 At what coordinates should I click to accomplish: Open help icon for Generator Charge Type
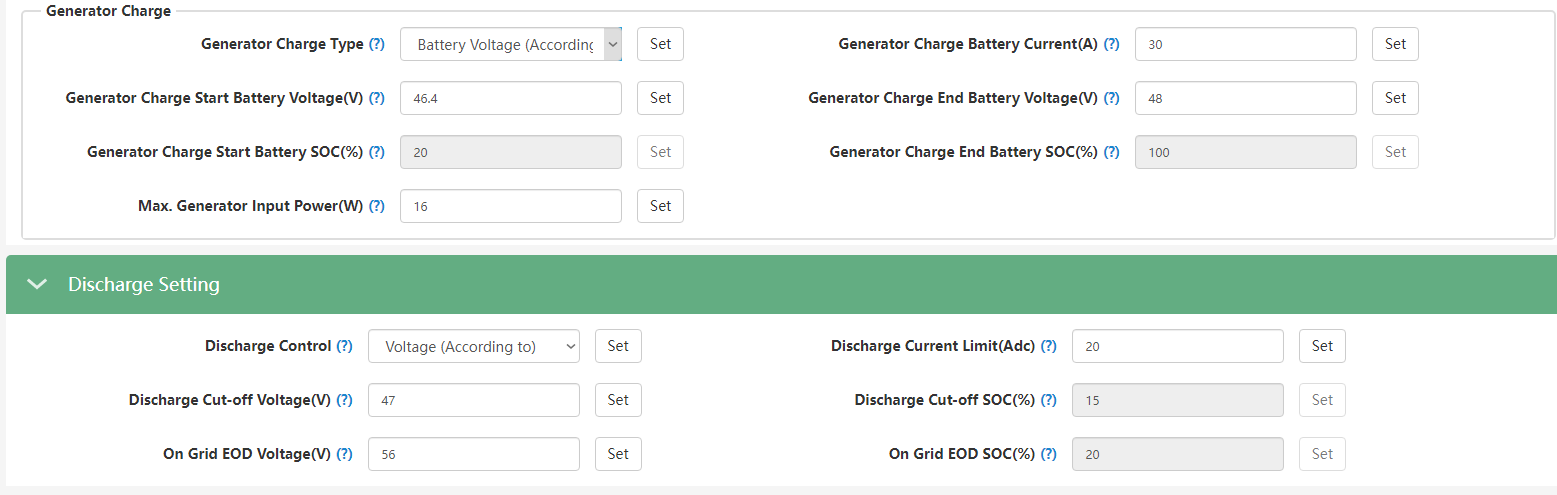376,44
